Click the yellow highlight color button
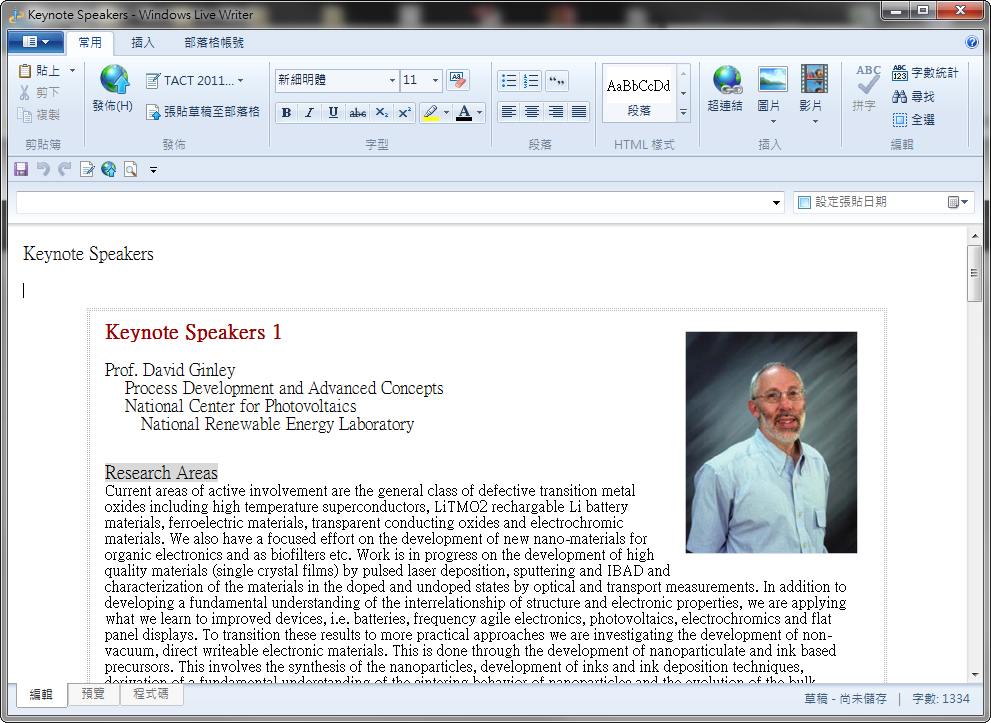The image size is (991, 723). point(431,113)
